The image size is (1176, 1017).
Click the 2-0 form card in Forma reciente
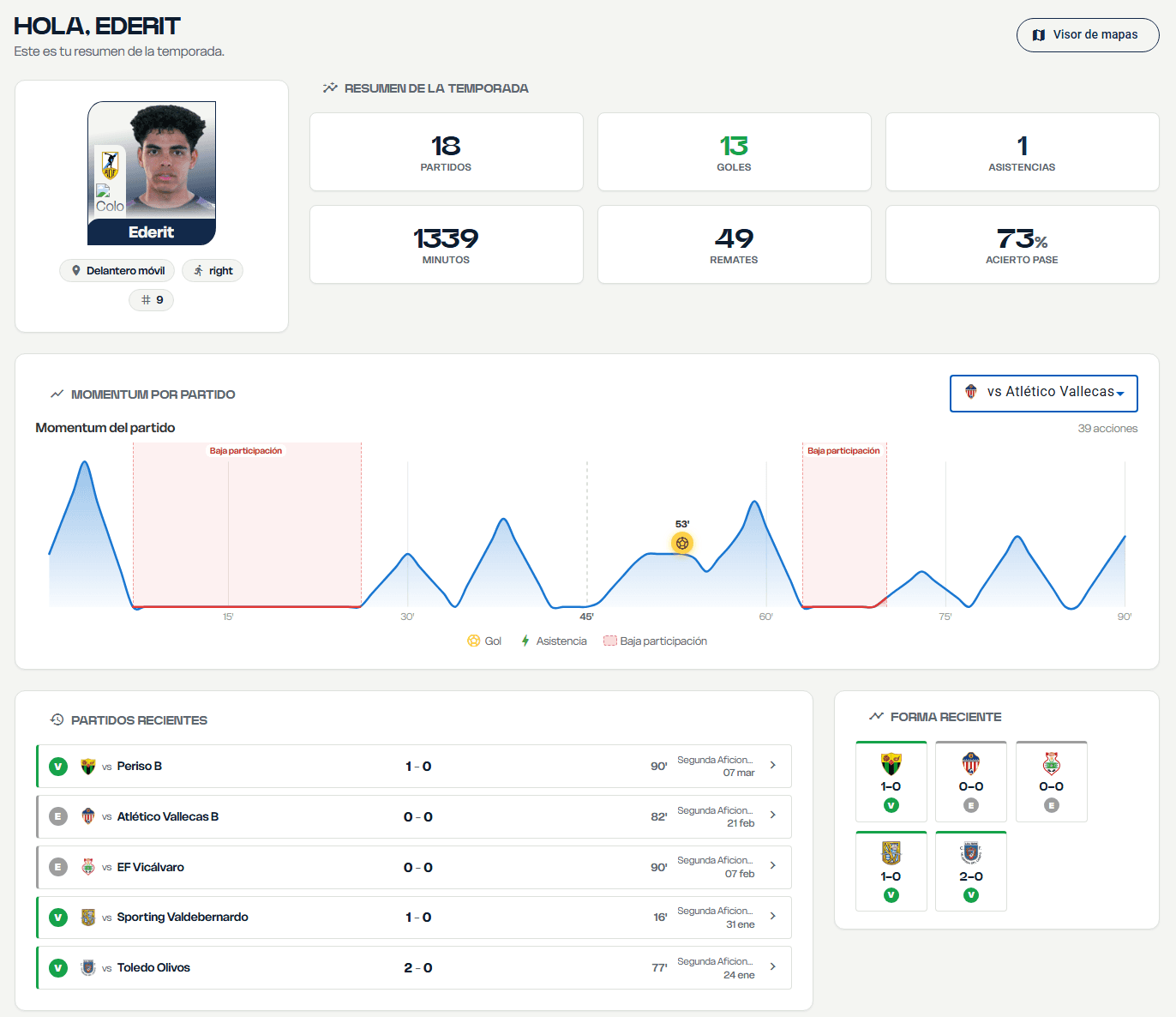click(971, 871)
